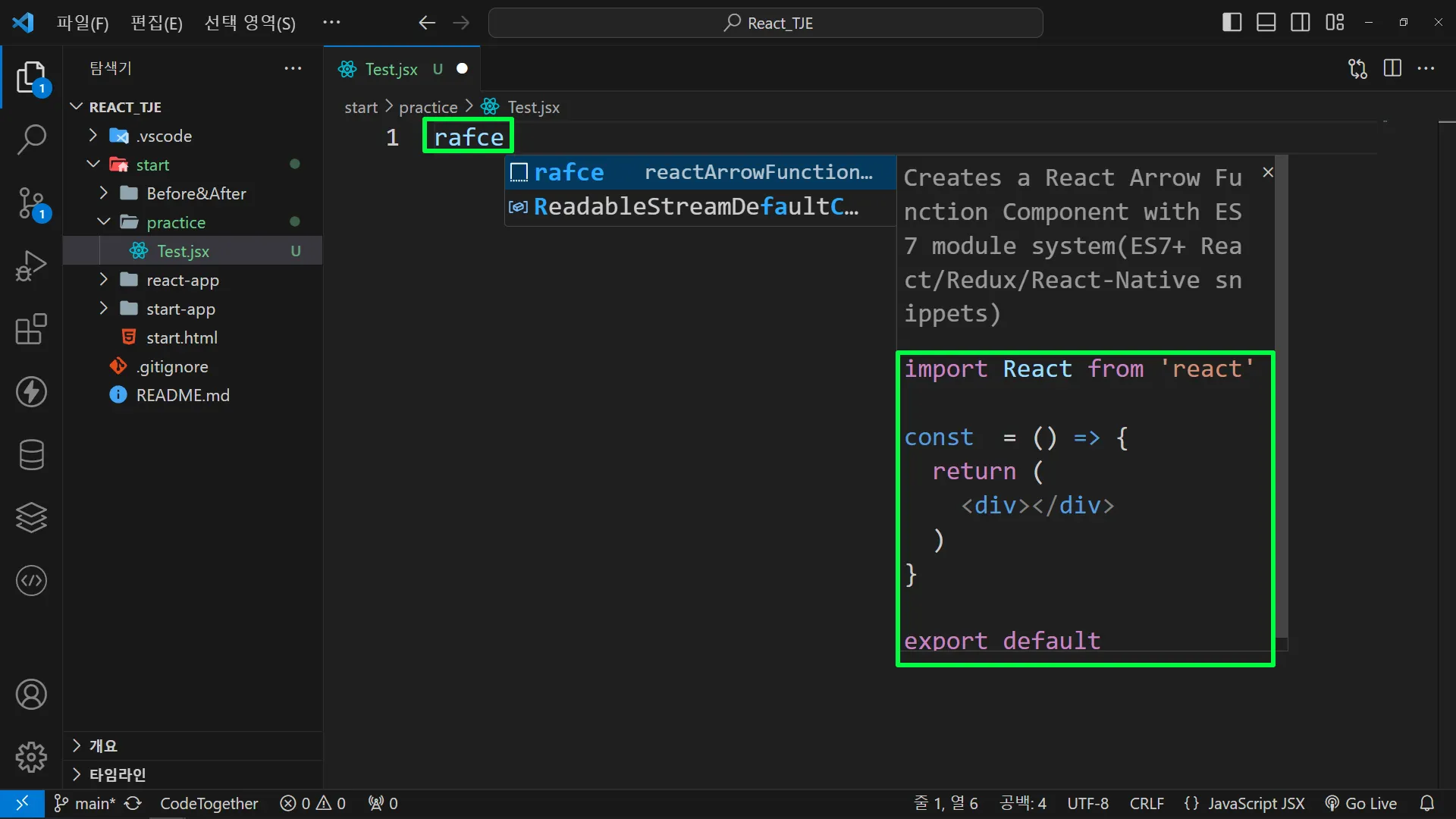Open the 파일(F) menu
The width and height of the screenshot is (1456, 819).
(83, 23)
